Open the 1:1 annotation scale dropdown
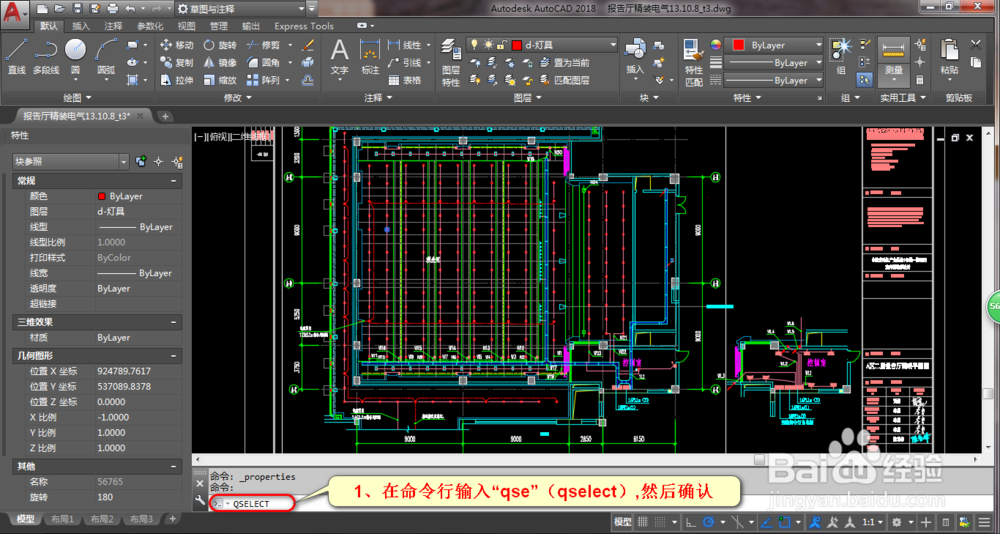This screenshot has width=1000, height=534. pyautogui.click(x=871, y=521)
